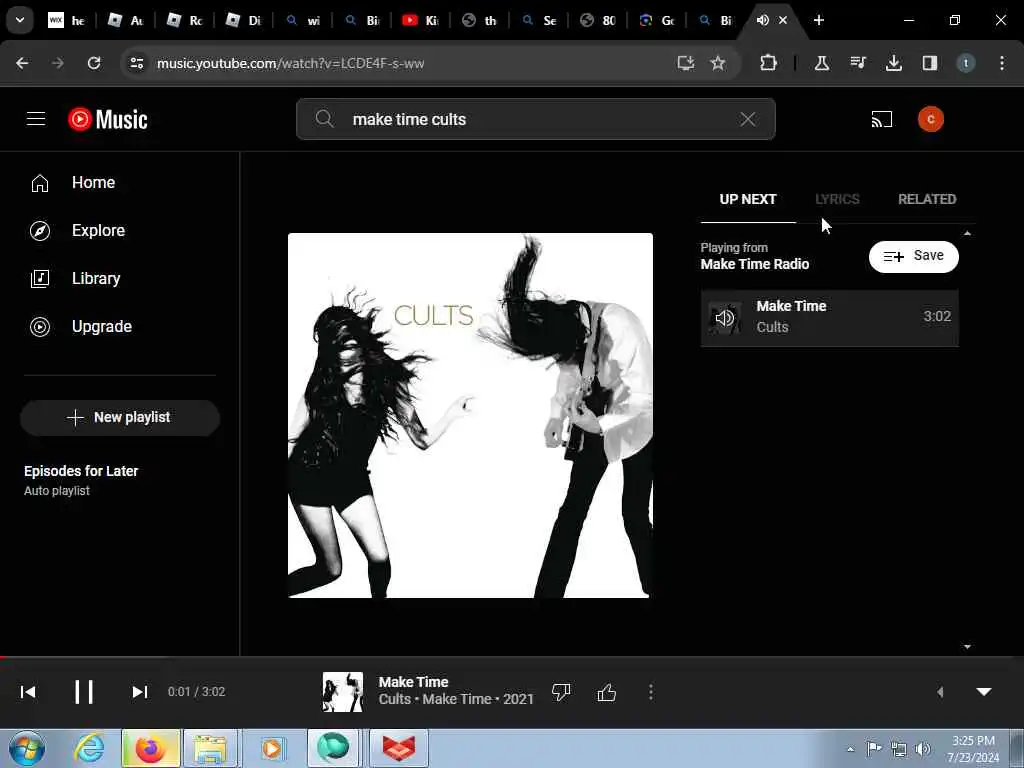Open the media player taskbar icon
The image size is (1024, 768).
(272, 748)
